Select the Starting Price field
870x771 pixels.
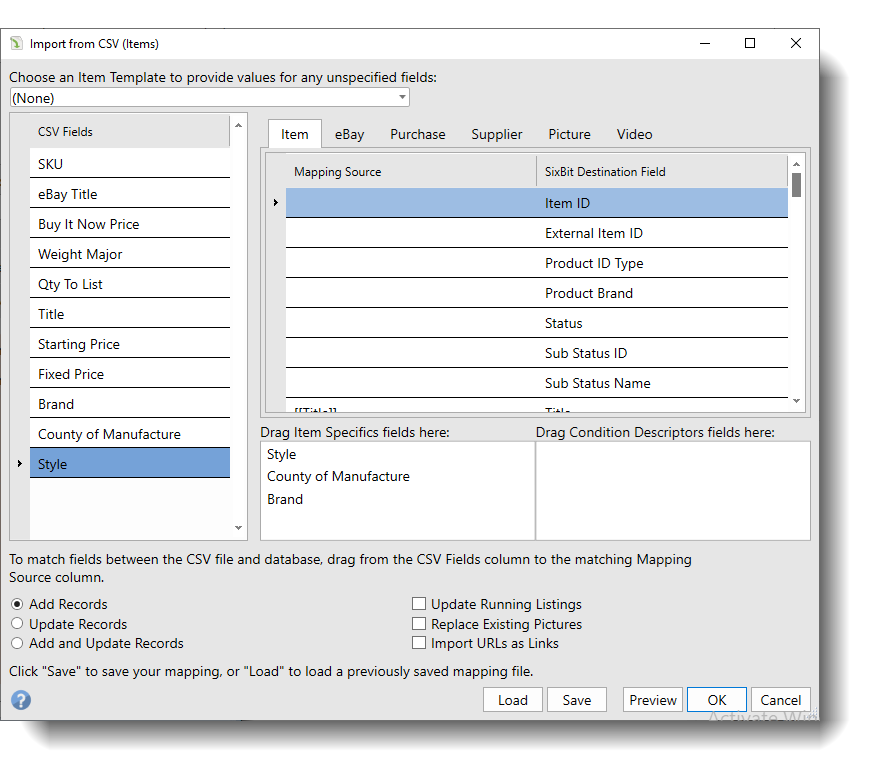130,343
